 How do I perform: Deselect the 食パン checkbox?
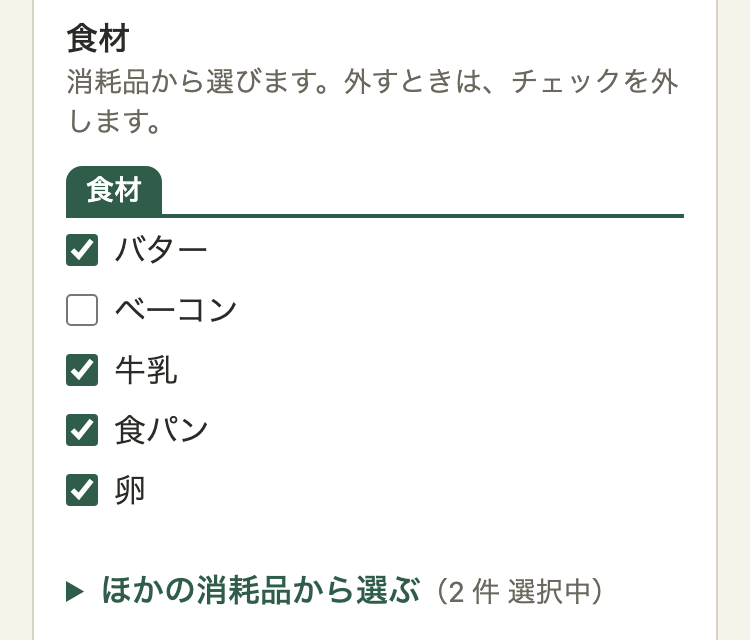click(82, 430)
